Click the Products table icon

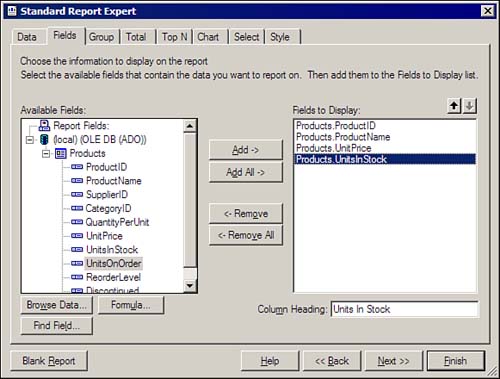[x=61, y=153]
